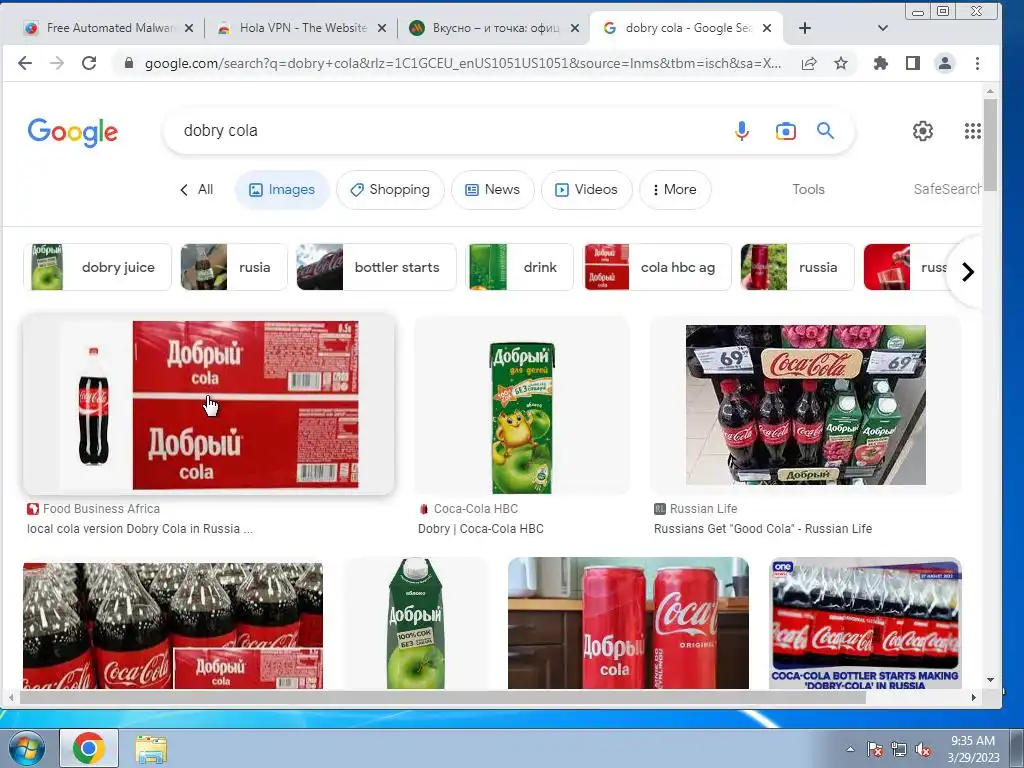Open the 'Coca-Cola bottler starts making' news image
The height and width of the screenshot is (768, 1024).
865,623
